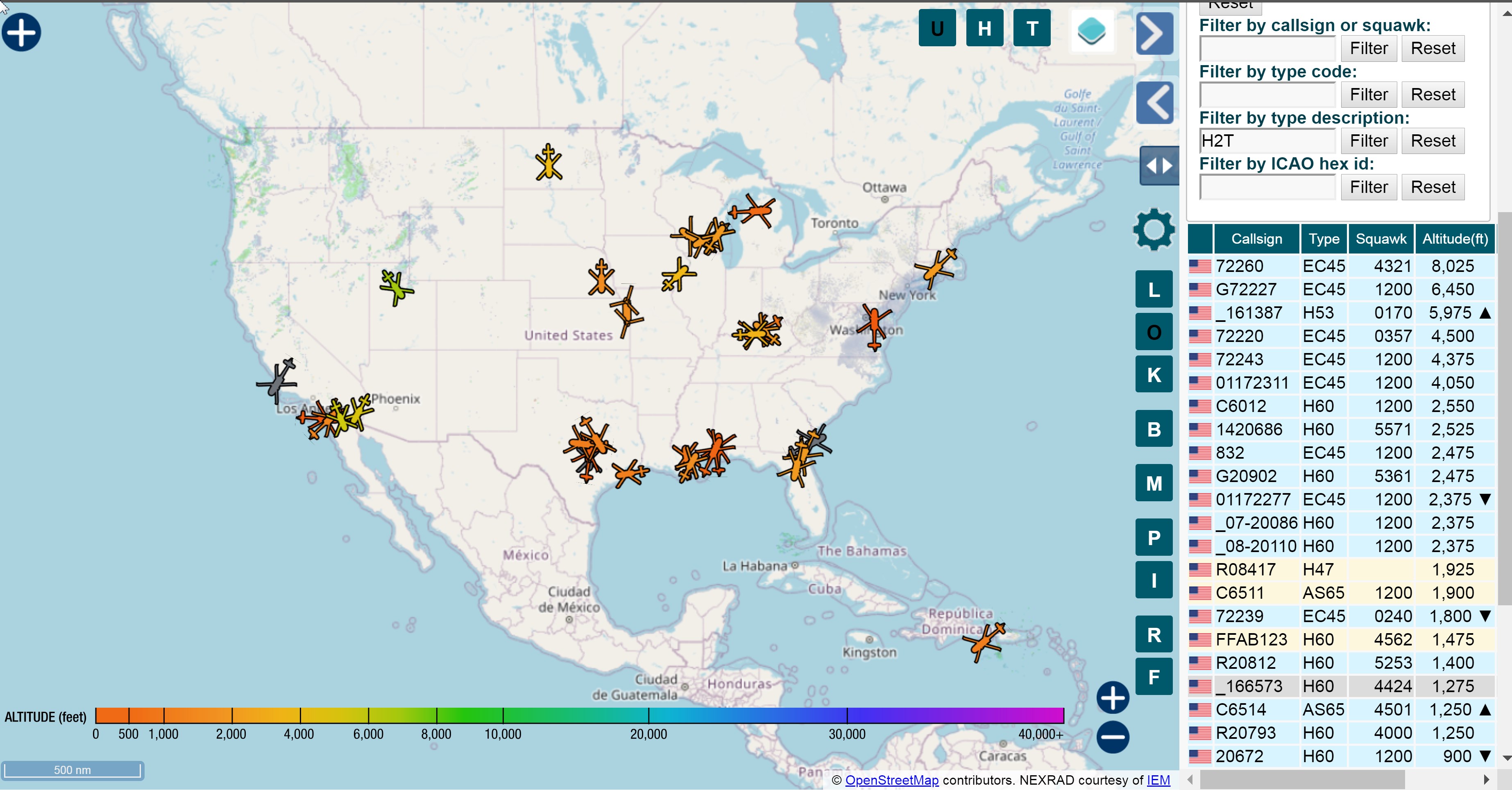
Task: Click the vertical scrollbar of aircraft table
Action: [1505, 408]
